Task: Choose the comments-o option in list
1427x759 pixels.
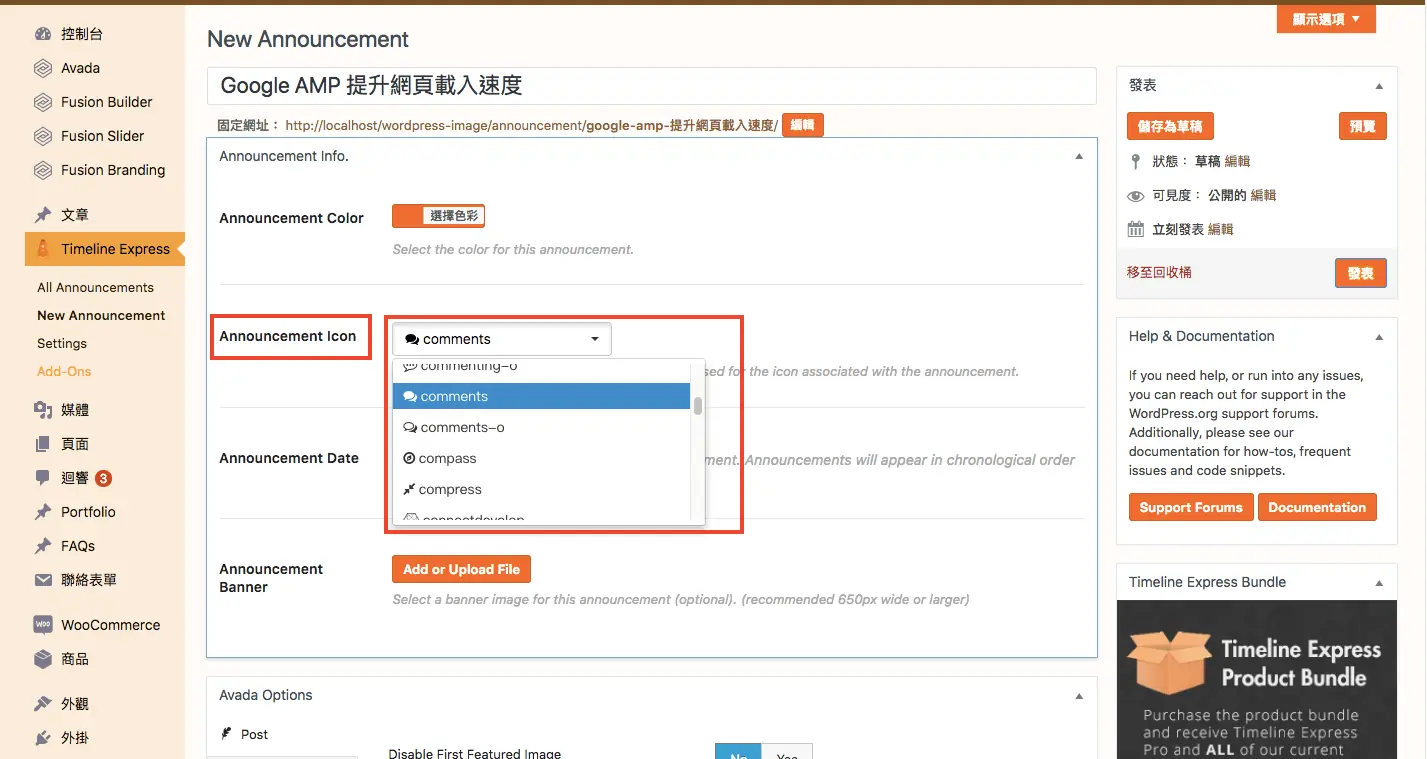Action: pos(541,427)
